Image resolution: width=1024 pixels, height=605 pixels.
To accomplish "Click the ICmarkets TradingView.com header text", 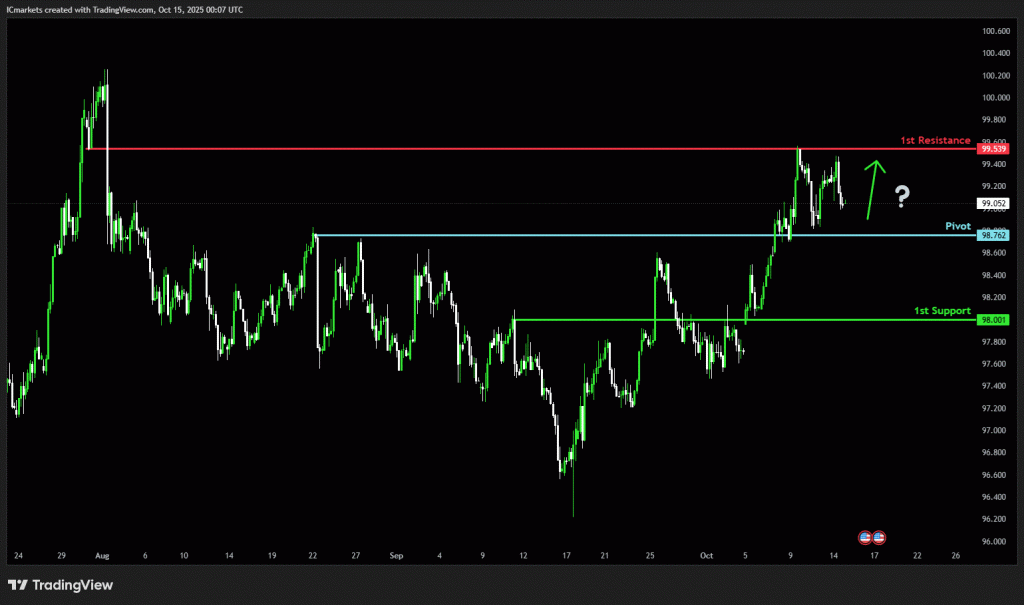I will (124, 8).
